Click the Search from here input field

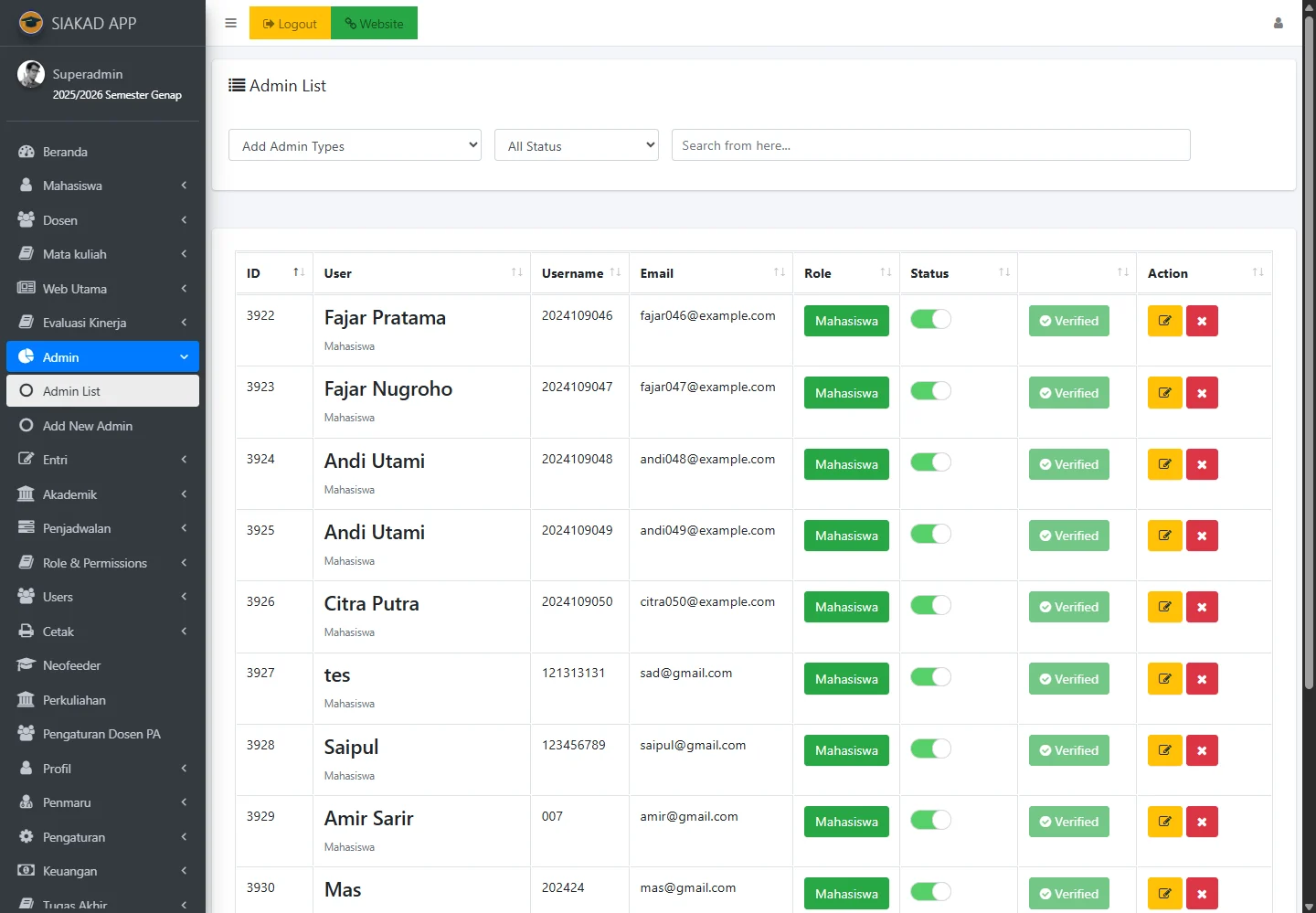[930, 145]
